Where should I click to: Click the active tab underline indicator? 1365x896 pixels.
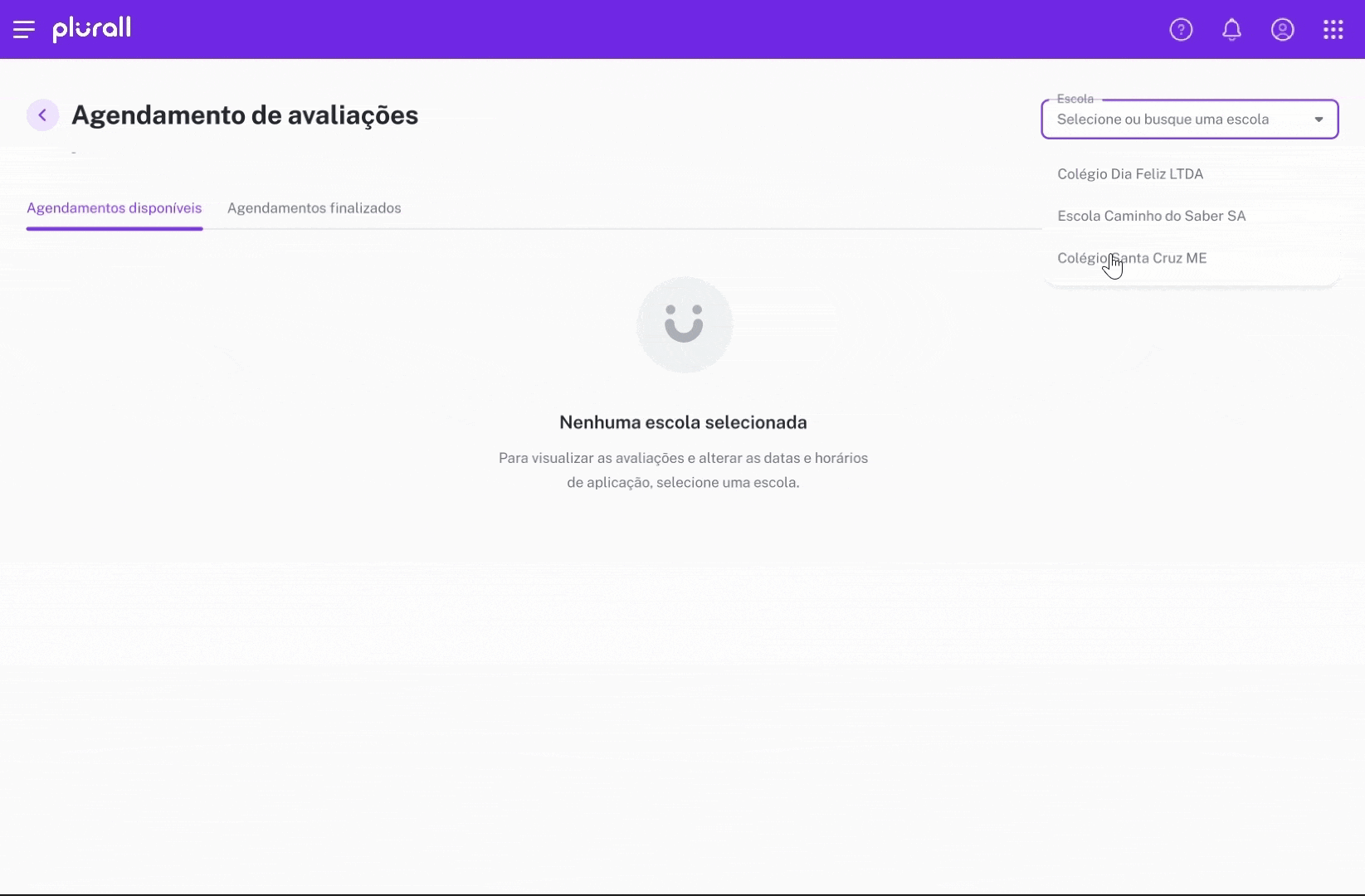click(114, 227)
